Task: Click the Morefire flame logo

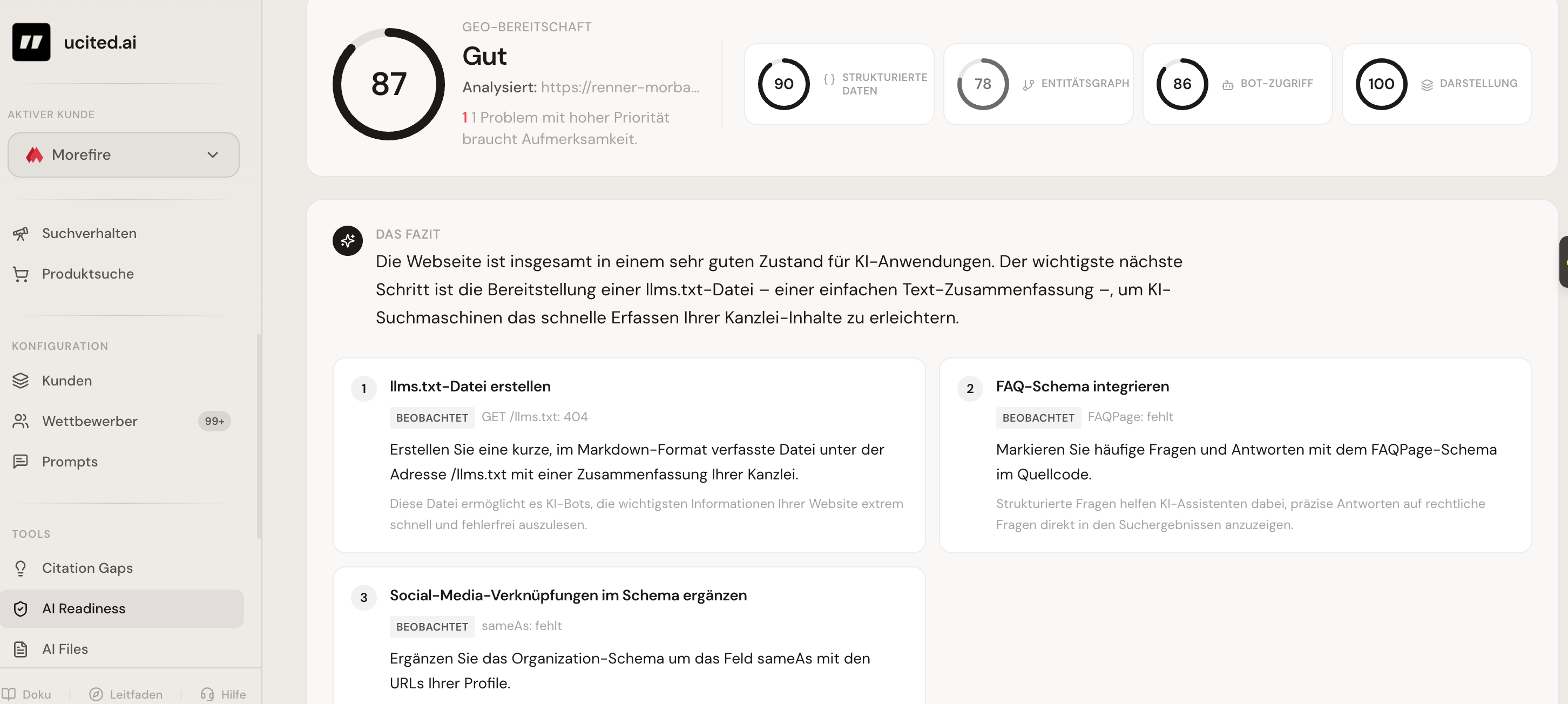Action: 35,154
